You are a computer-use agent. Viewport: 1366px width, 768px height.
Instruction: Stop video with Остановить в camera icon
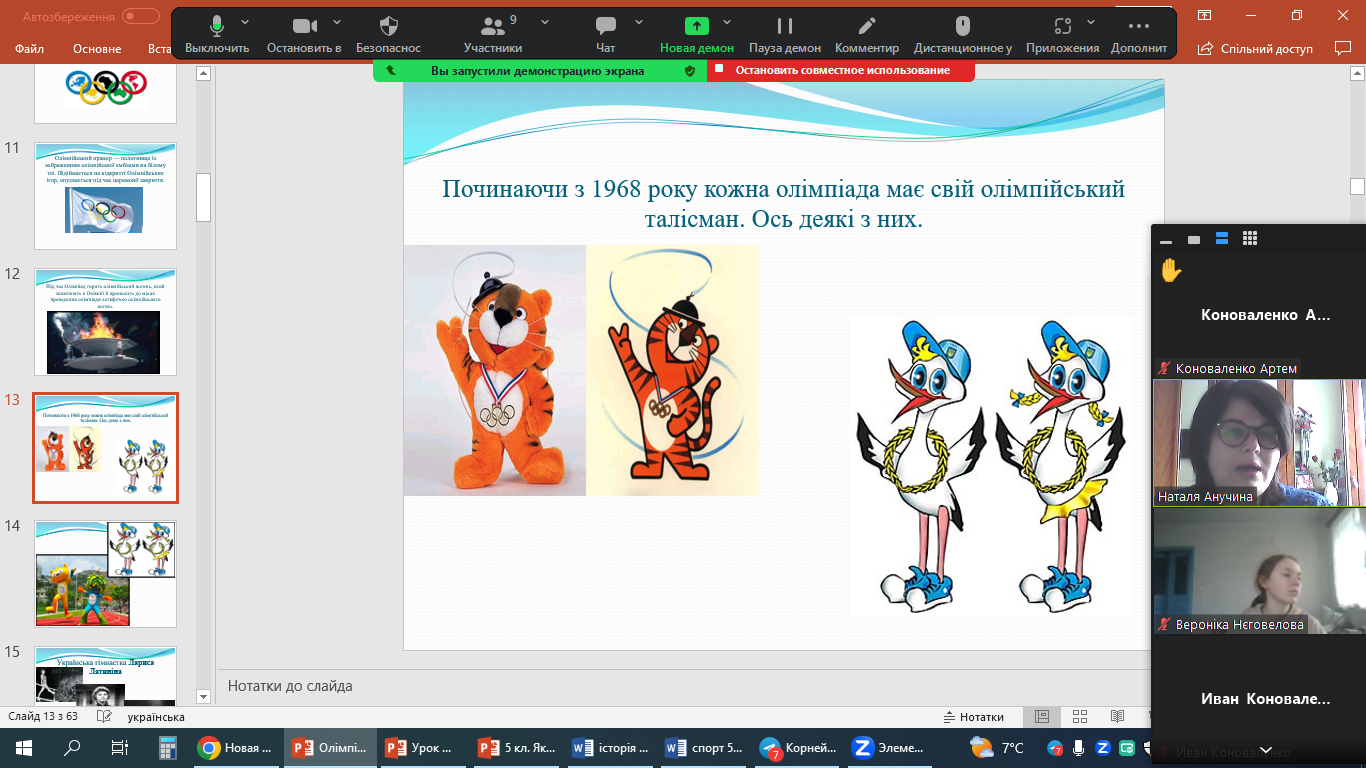(x=304, y=34)
